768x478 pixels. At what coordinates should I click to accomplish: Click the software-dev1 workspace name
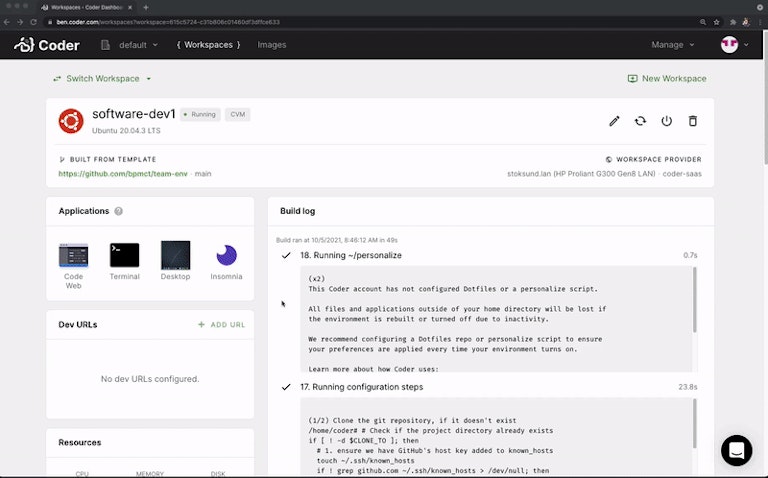(x=134, y=114)
